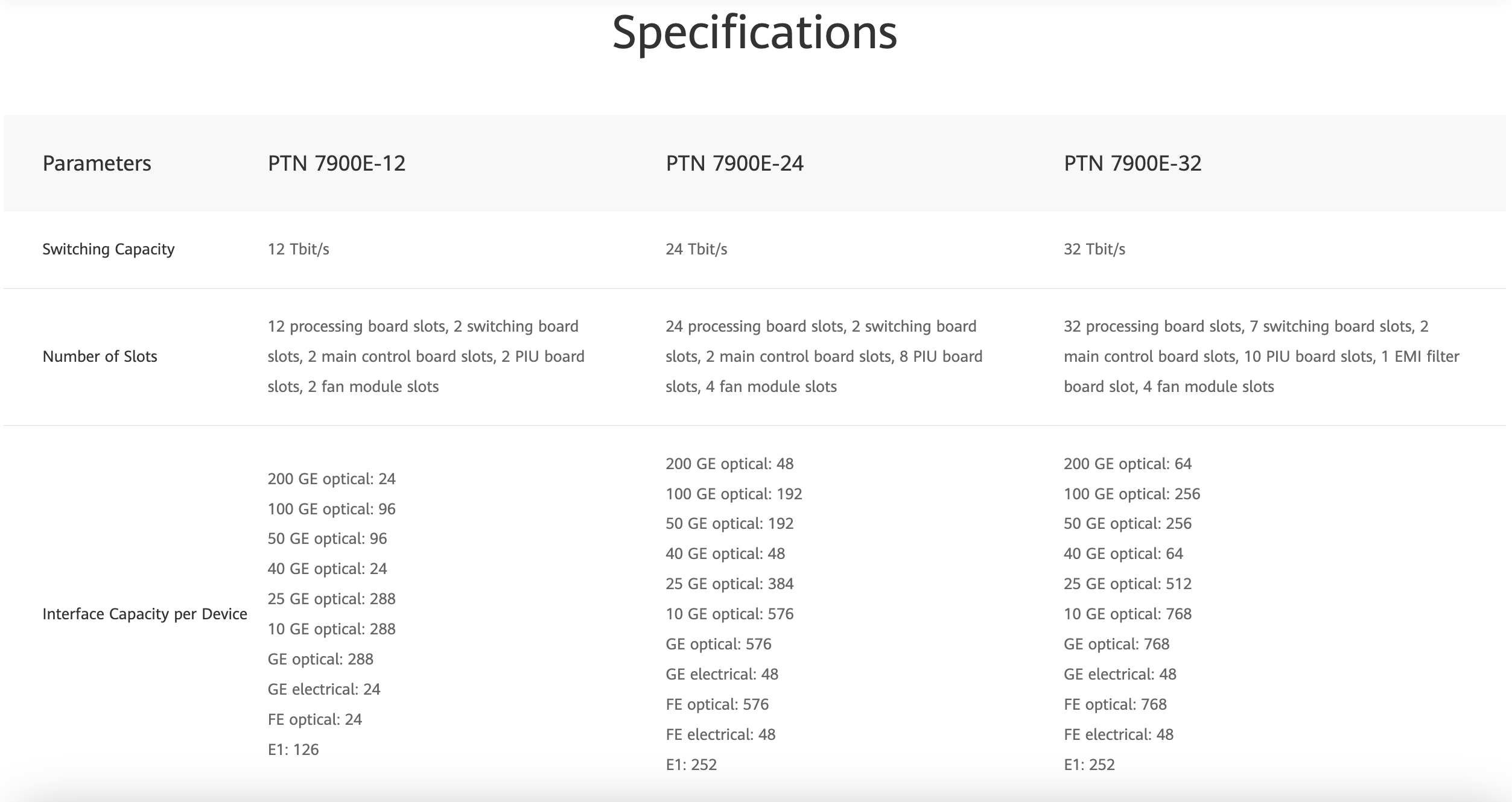
Task: Click the 32 Tbit/s value
Action: (x=1094, y=249)
